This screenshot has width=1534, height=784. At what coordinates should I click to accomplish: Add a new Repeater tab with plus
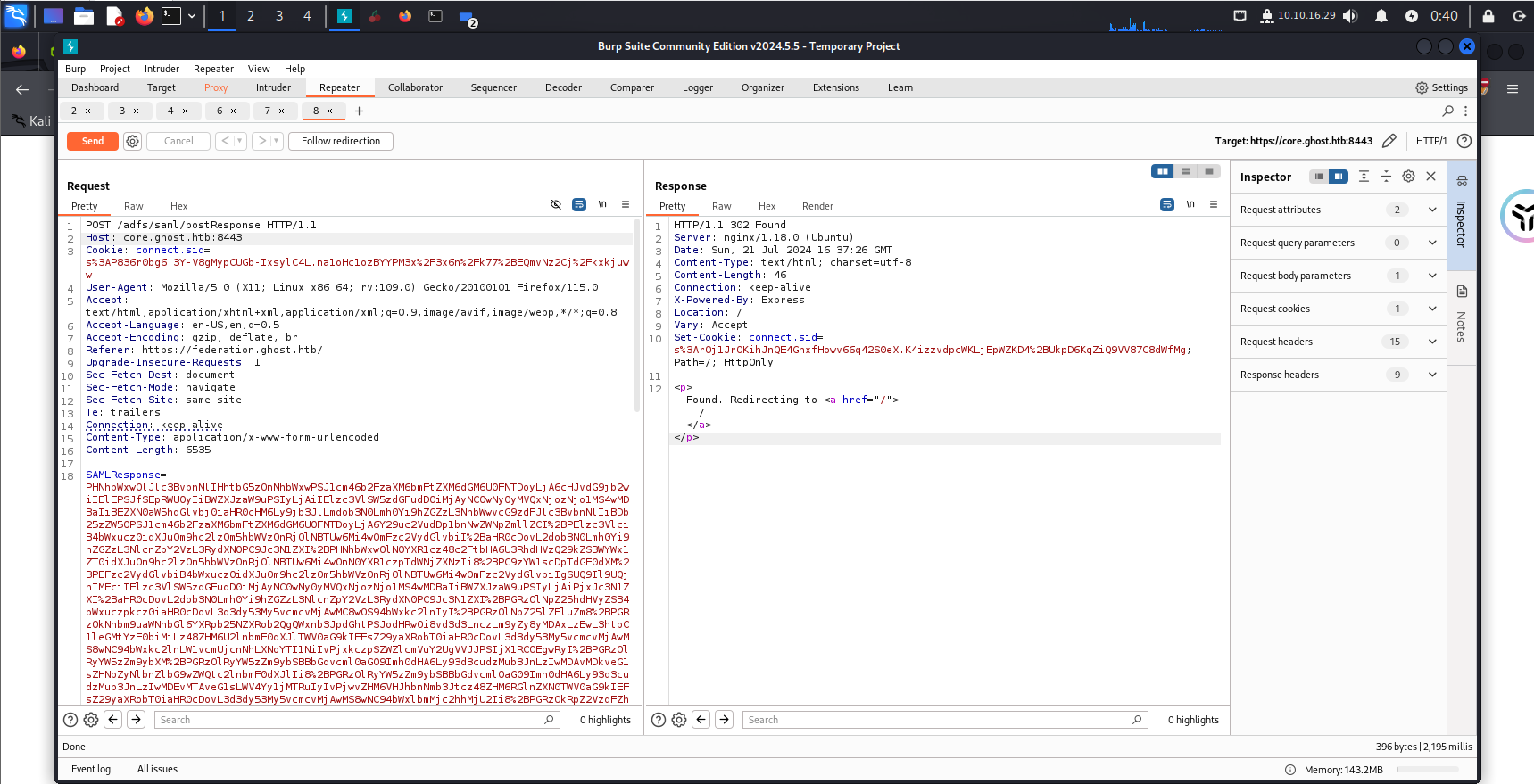(x=359, y=111)
